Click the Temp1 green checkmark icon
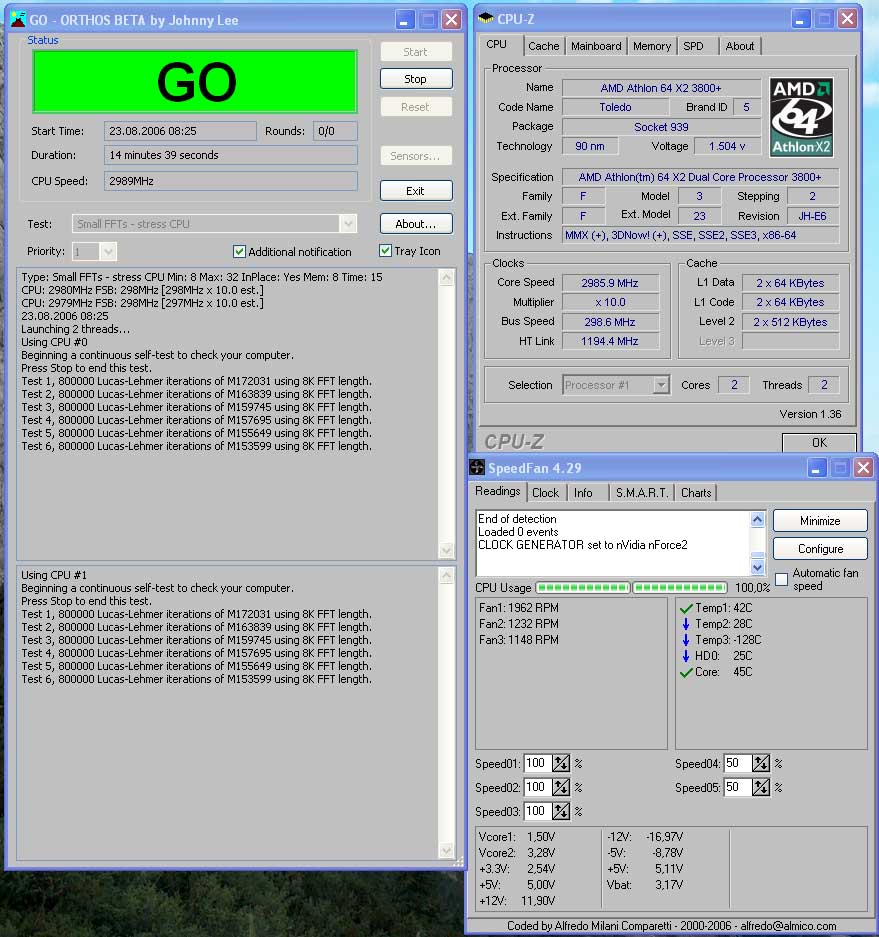Image resolution: width=879 pixels, height=937 pixels. click(x=686, y=608)
